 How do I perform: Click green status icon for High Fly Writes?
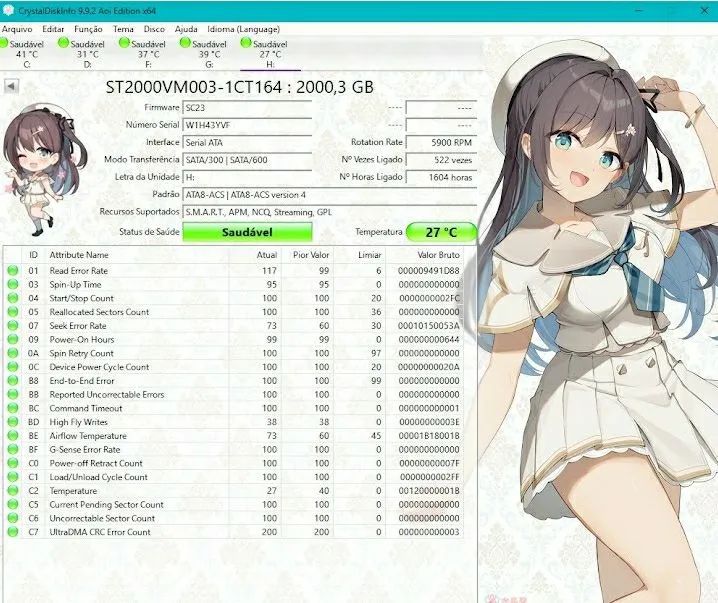click(x=13, y=422)
